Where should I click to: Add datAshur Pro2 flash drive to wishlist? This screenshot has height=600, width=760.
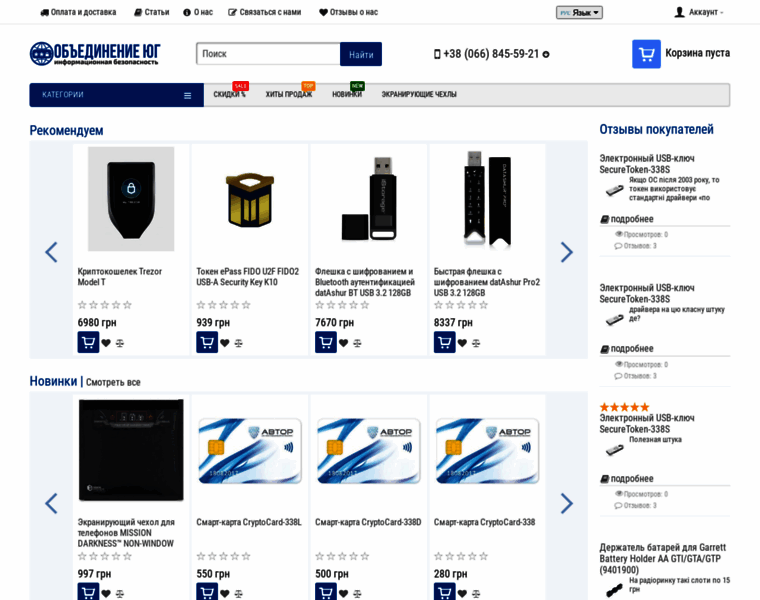[x=462, y=343]
